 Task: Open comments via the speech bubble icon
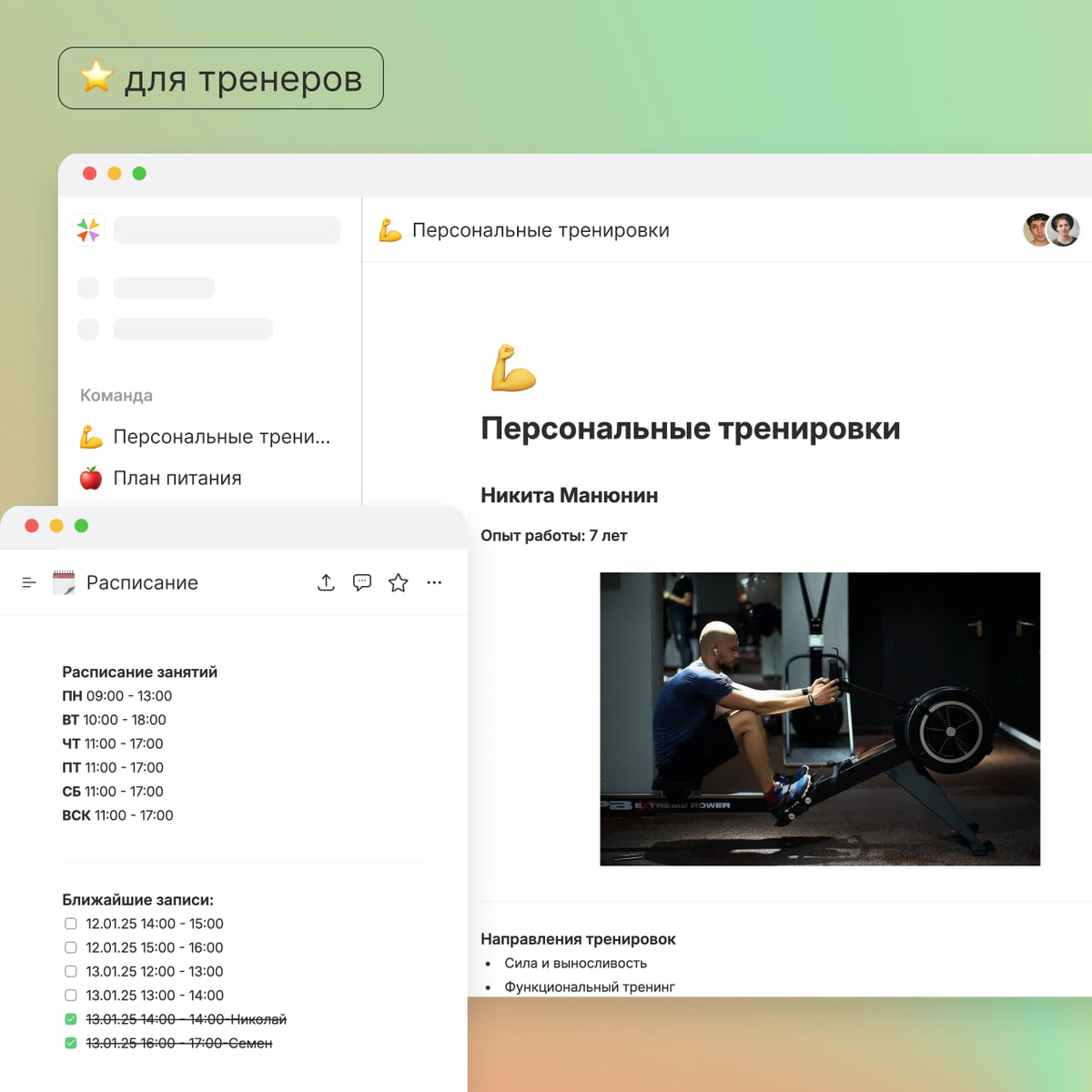[x=362, y=582]
